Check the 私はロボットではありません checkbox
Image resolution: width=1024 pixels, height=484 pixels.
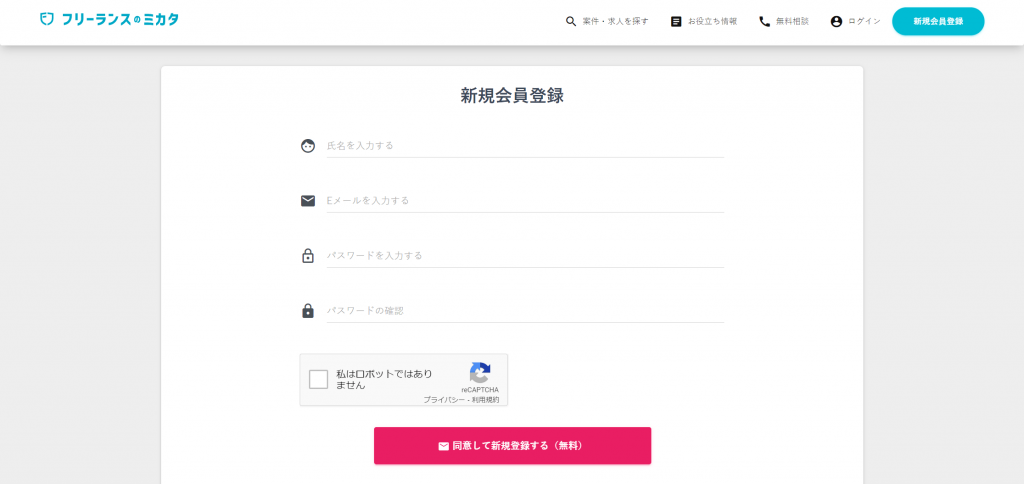(319, 379)
